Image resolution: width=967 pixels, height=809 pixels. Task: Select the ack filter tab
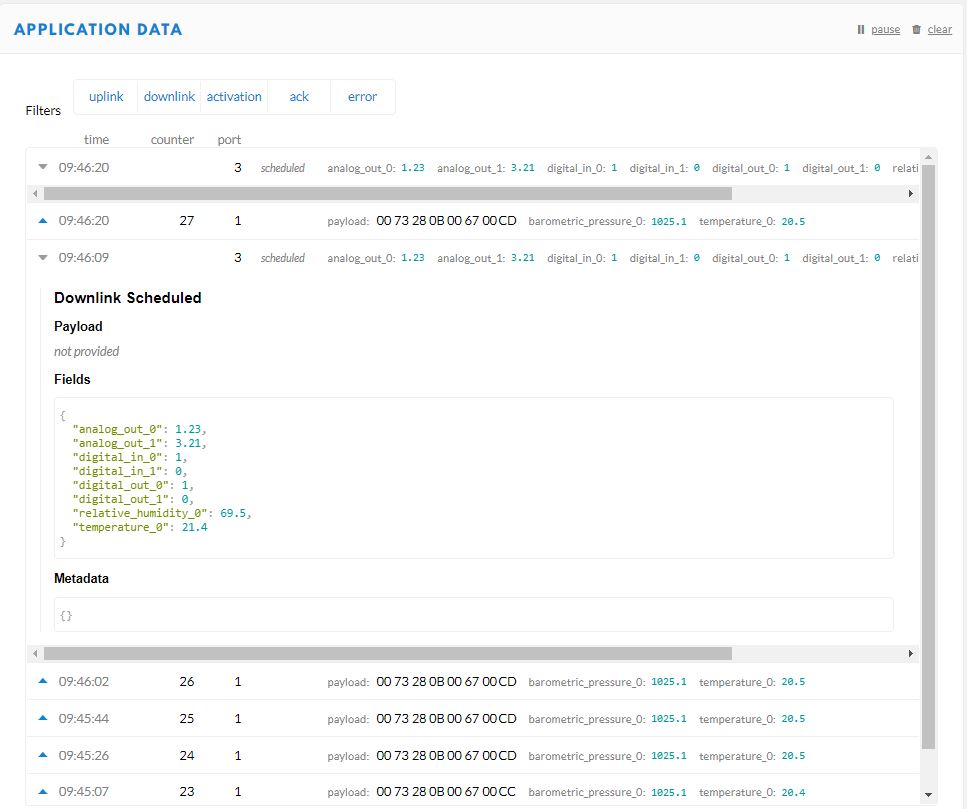click(299, 97)
